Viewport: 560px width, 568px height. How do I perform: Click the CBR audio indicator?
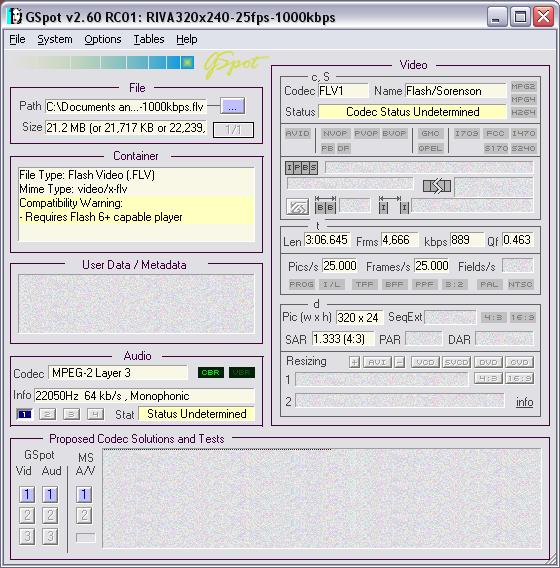[x=211, y=373]
